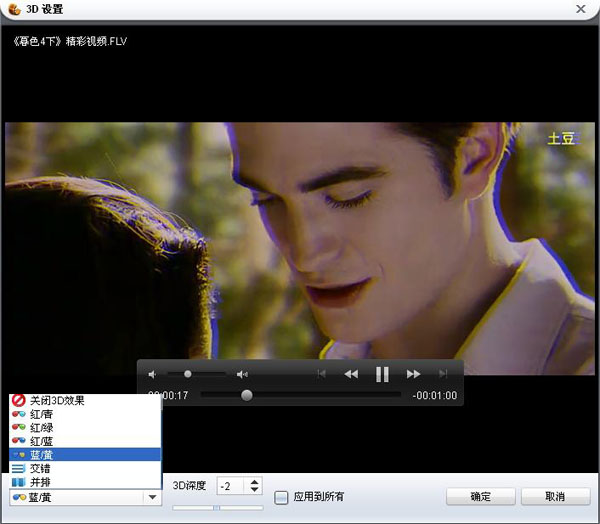The width and height of the screenshot is (600, 524).
Task: Click the 取消 button
Action: point(554,497)
